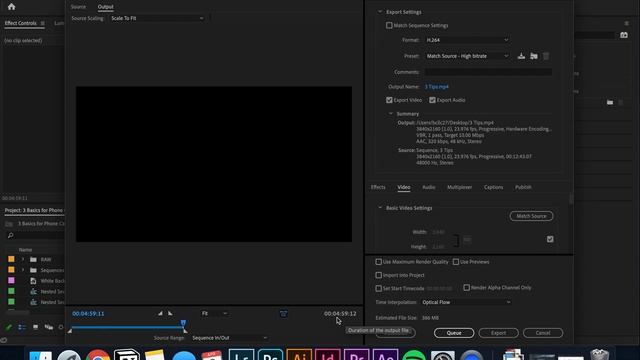Check Import Into Project
The height and width of the screenshot is (360, 640).
point(378,275)
